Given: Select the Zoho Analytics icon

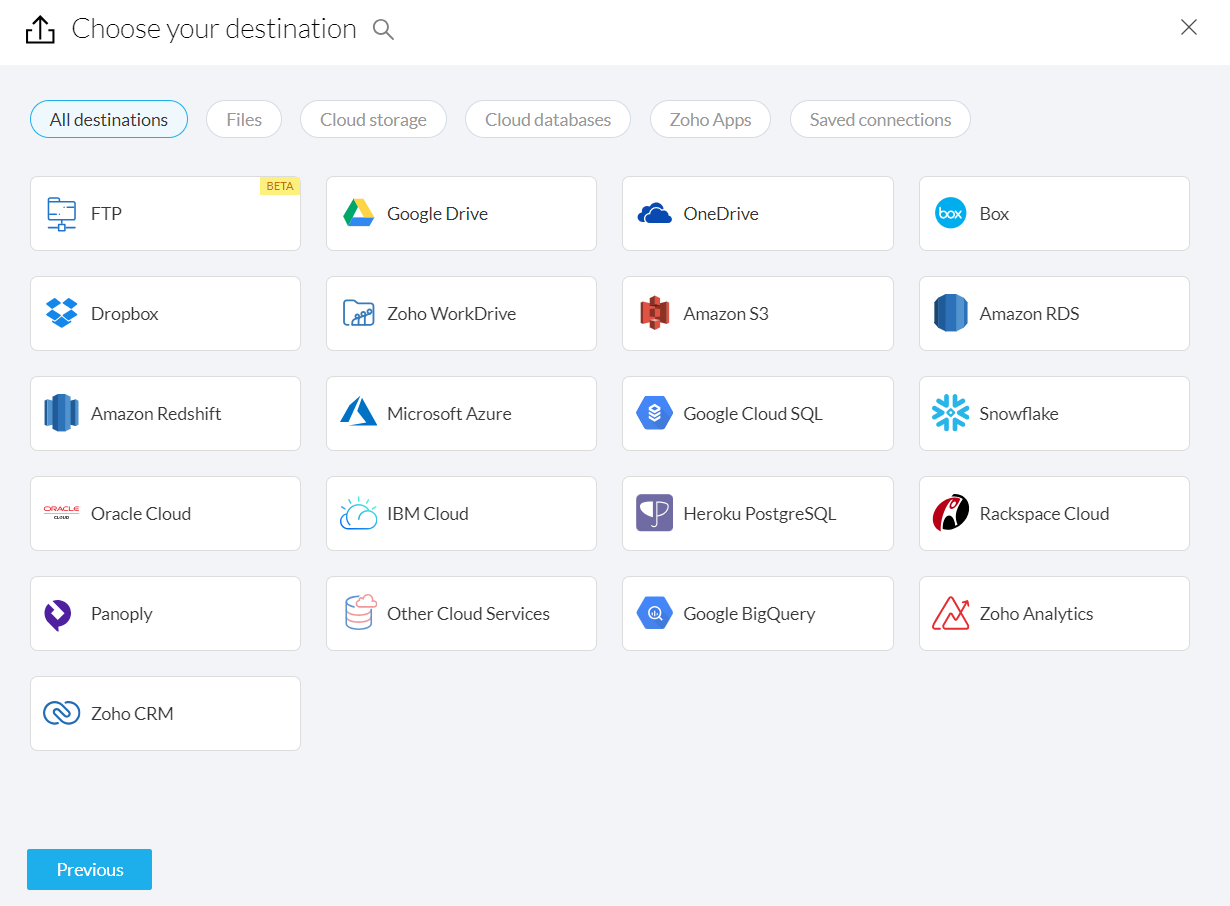Looking at the screenshot, I should pyautogui.click(x=950, y=614).
